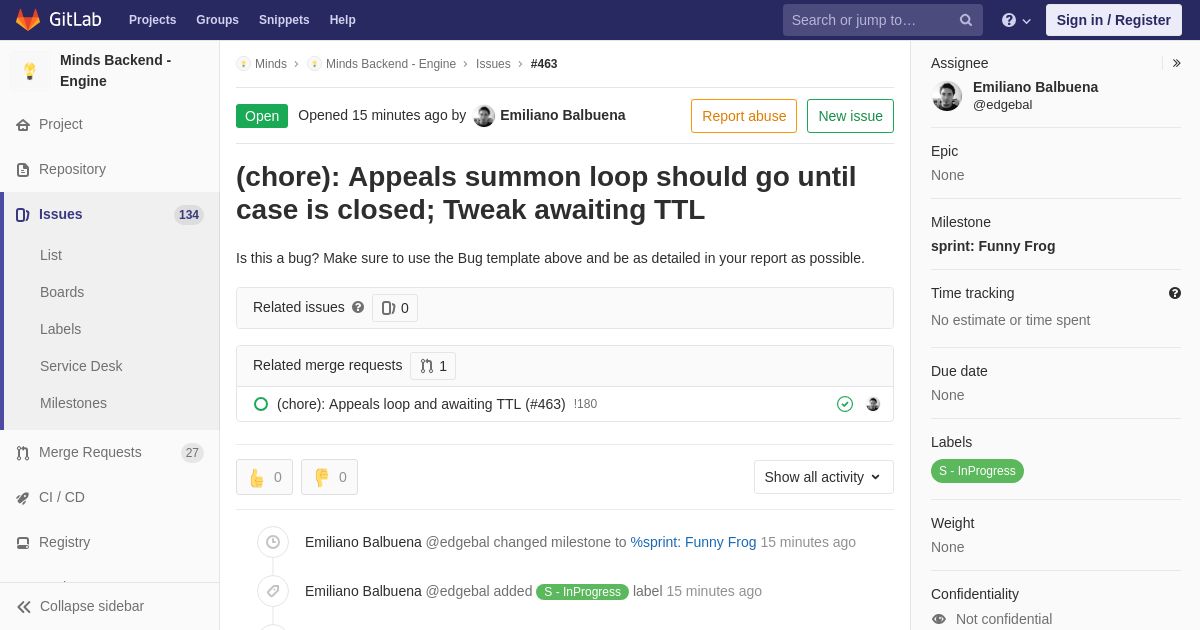Viewport: 1200px width, 630px height.
Task: Click the !180 merge request reference
Action: (586, 404)
